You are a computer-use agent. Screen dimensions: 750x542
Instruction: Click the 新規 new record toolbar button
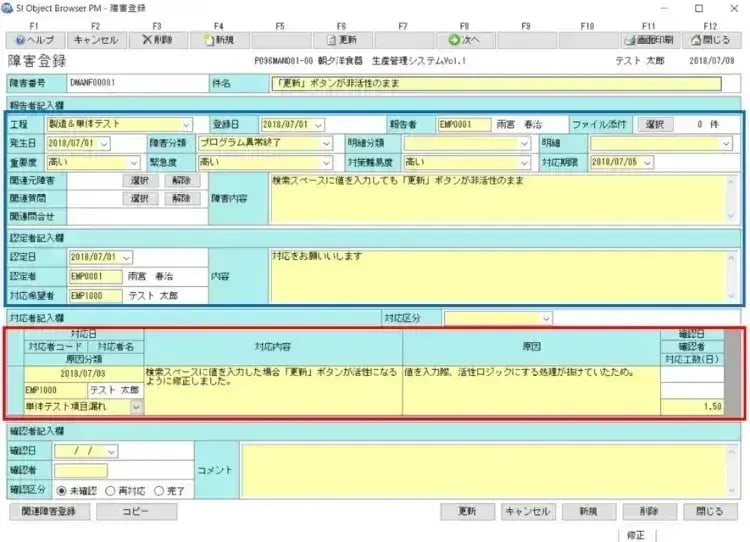[219, 40]
